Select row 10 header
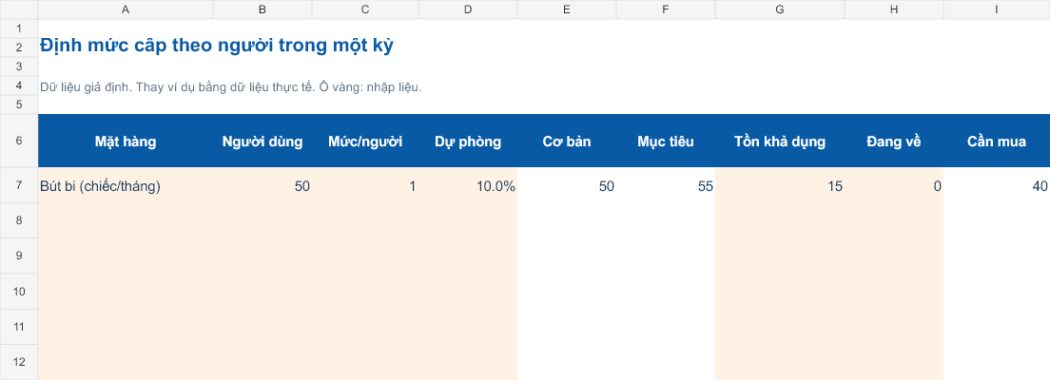 pyautogui.click(x=19, y=291)
